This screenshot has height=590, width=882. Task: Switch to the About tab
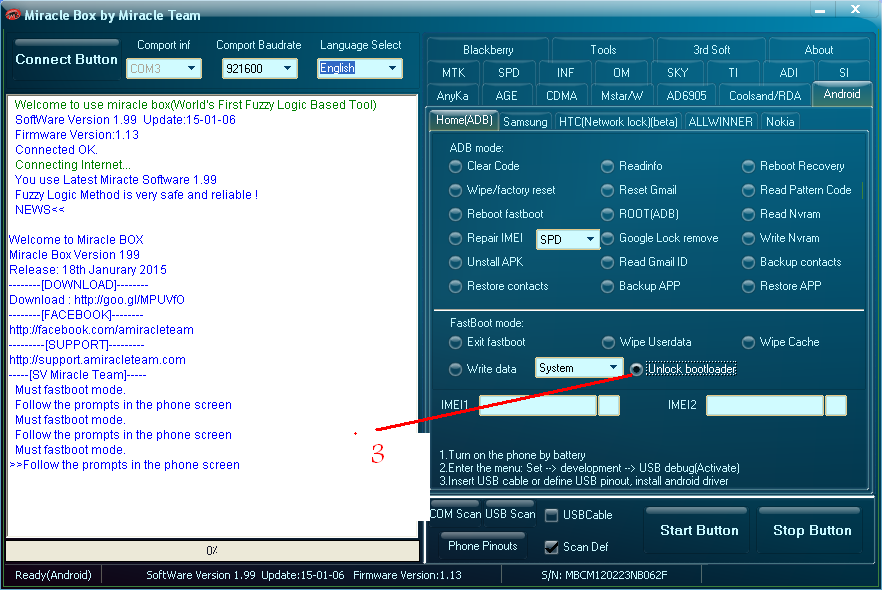click(818, 50)
